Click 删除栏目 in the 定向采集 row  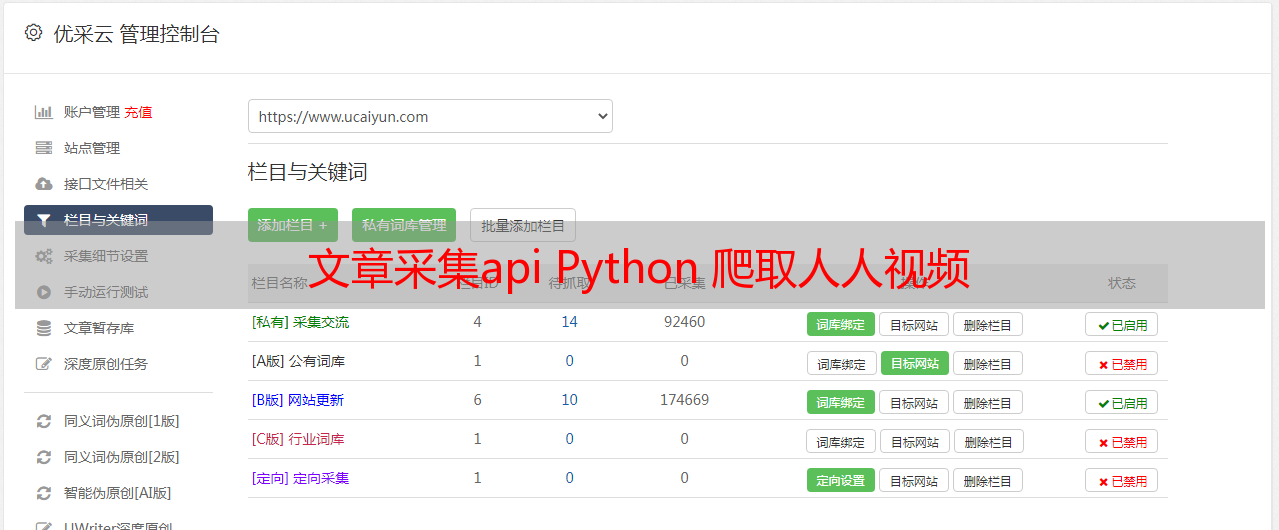[987, 480]
